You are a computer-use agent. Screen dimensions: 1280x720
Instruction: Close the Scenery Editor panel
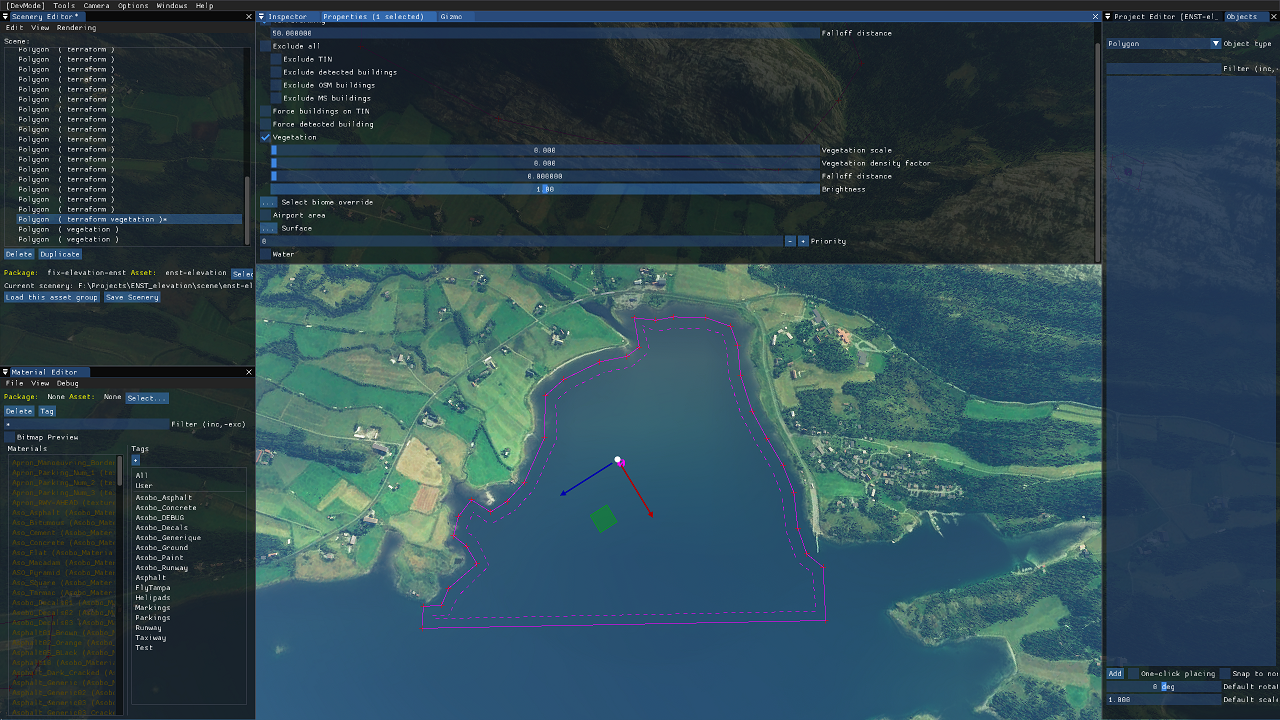249,17
